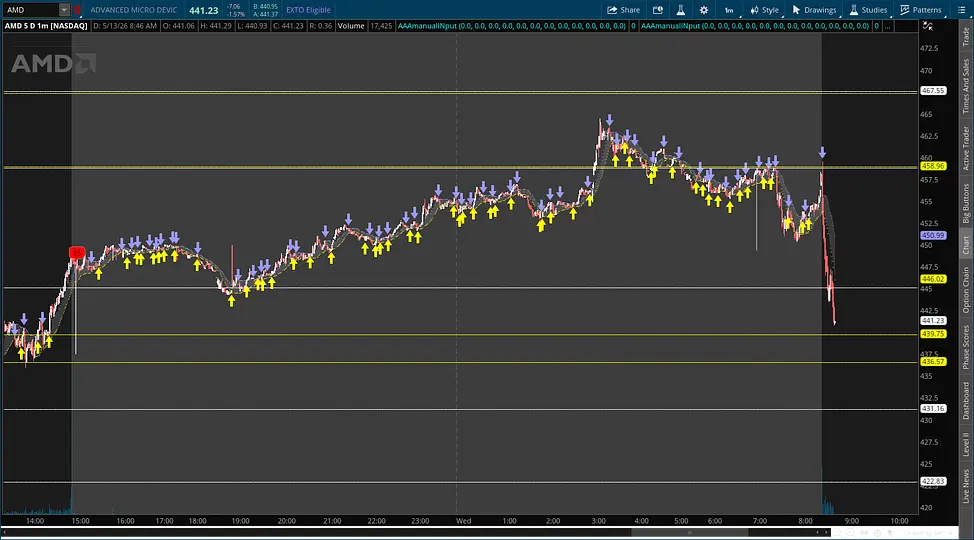Expand the AMD symbol dropdown arrow
974x540 pixels.
(x=63, y=10)
